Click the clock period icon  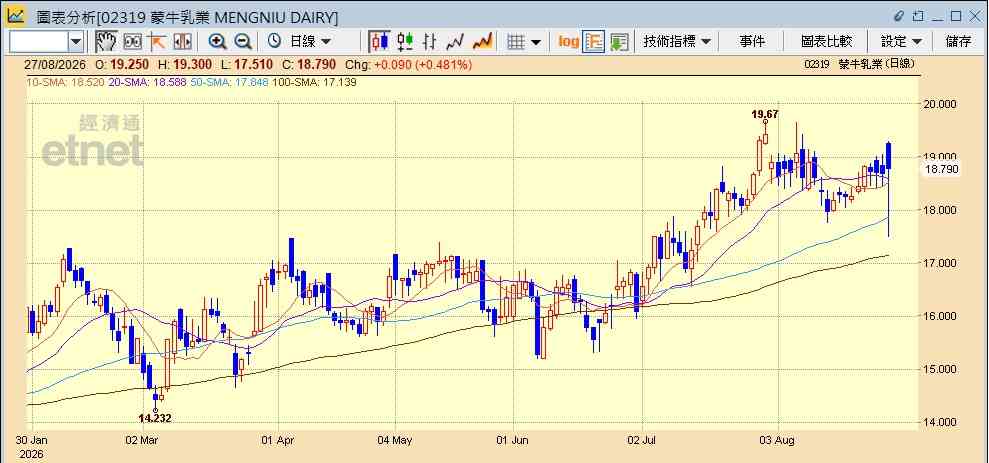[x=274, y=42]
